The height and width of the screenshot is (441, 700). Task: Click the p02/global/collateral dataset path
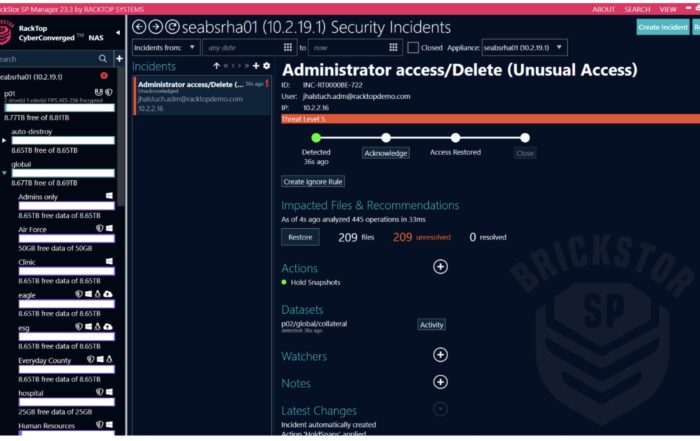click(x=314, y=324)
